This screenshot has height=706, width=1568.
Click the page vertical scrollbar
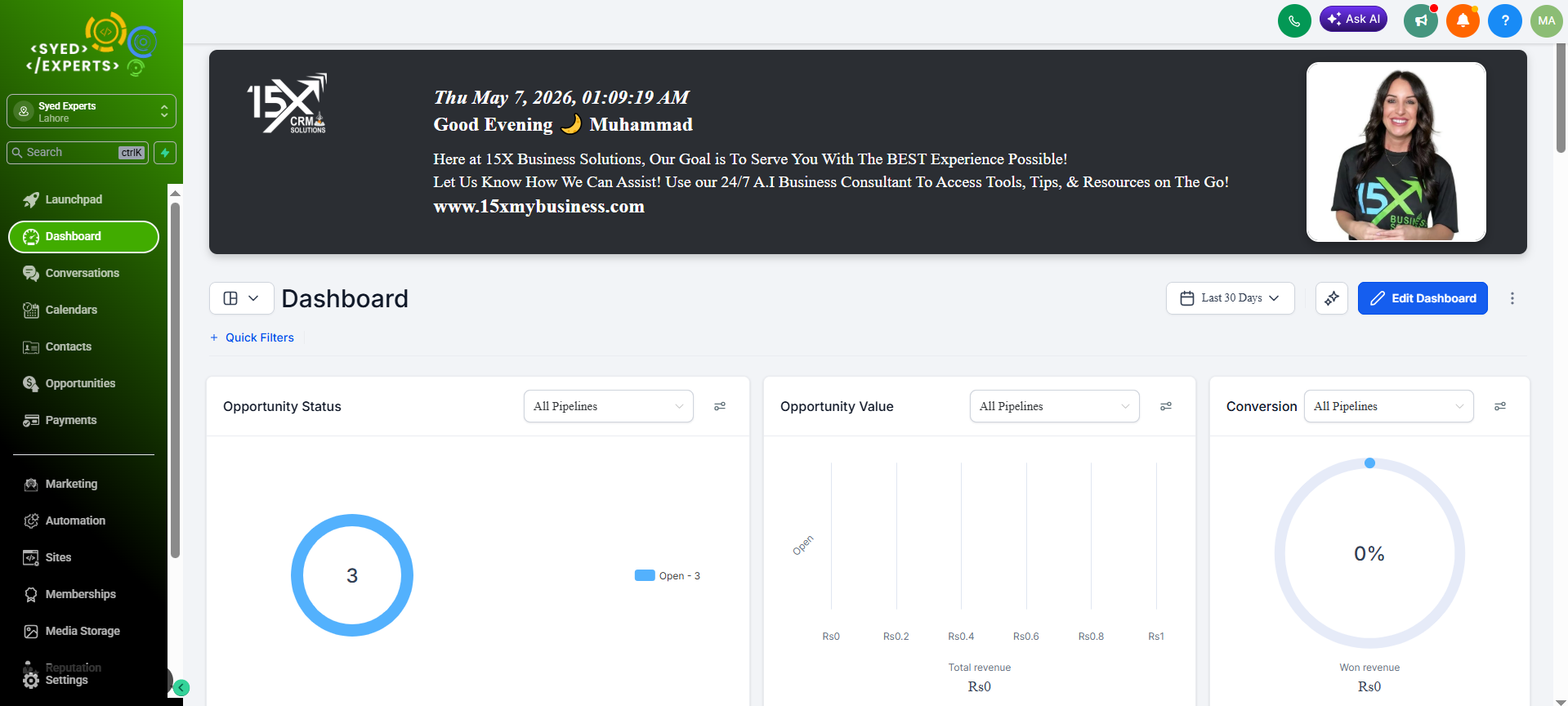click(x=1561, y=98)
